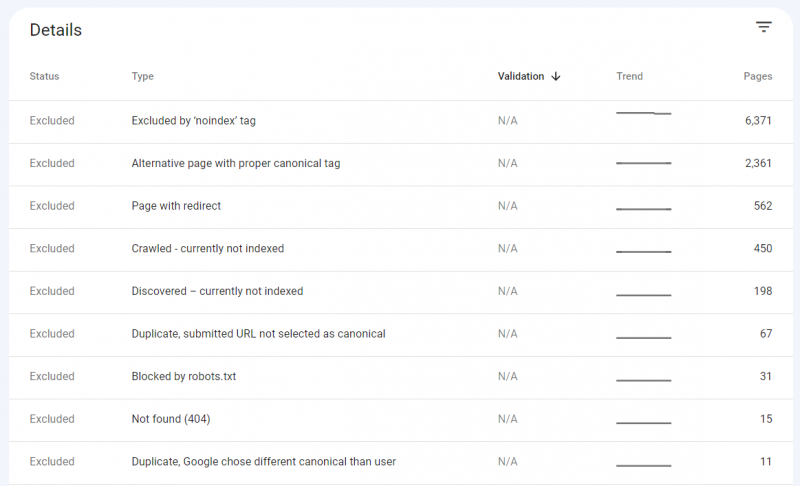The height and width of the screenshot is (486, 800).
Task: Open Alternative page with proper canonical tag
Action: tap(401, 164)
